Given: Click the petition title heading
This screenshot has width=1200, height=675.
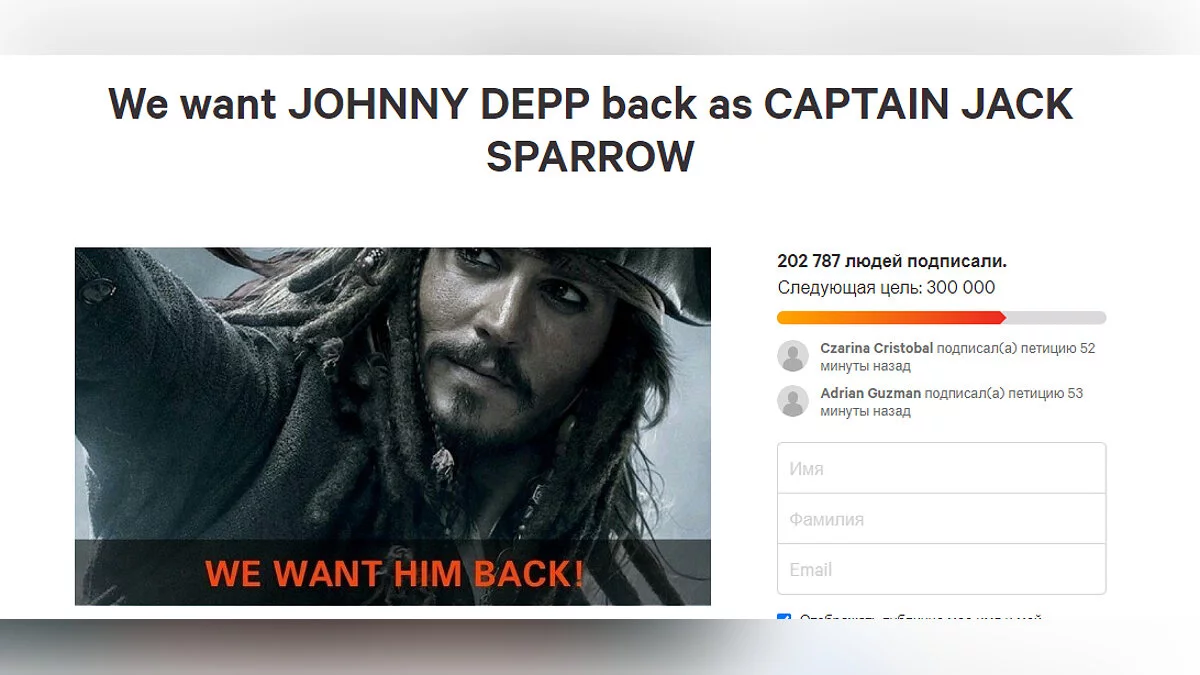Looking at the screenshot, I should point(590,130).
